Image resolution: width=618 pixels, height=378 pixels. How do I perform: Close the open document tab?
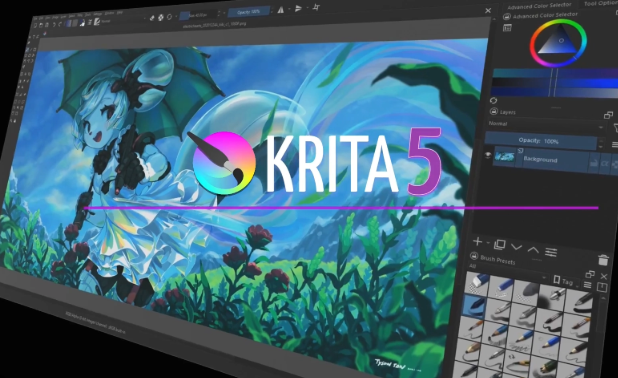click(488, 11)
